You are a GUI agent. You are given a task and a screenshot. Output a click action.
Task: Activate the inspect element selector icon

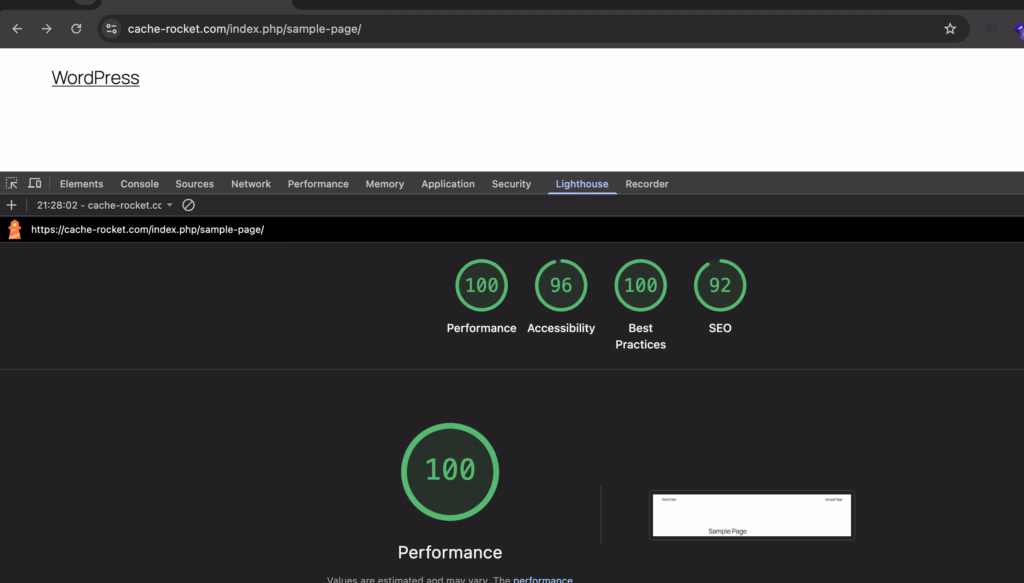[12, 183]
